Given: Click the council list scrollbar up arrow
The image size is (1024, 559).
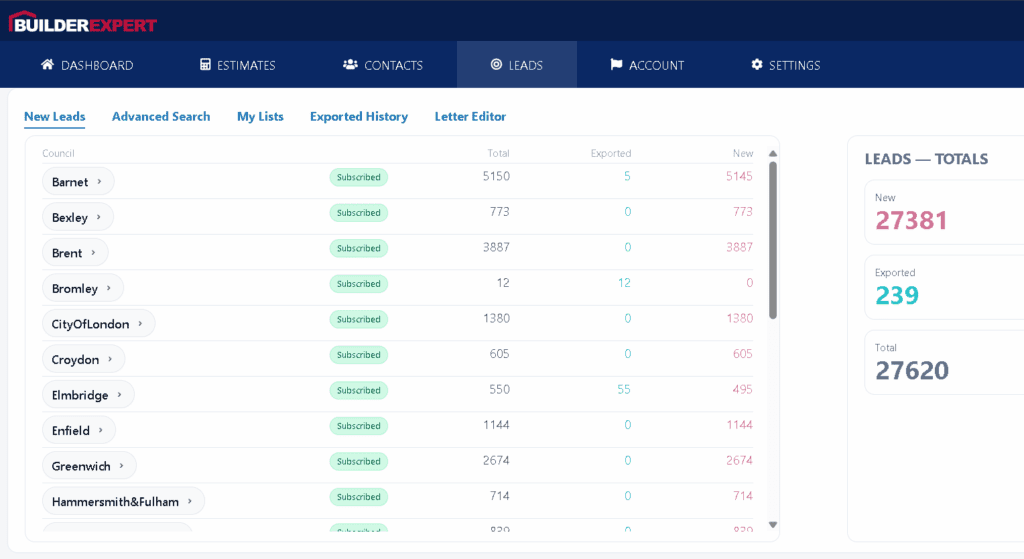Looking at the screenshot, I should click(773, 153).
